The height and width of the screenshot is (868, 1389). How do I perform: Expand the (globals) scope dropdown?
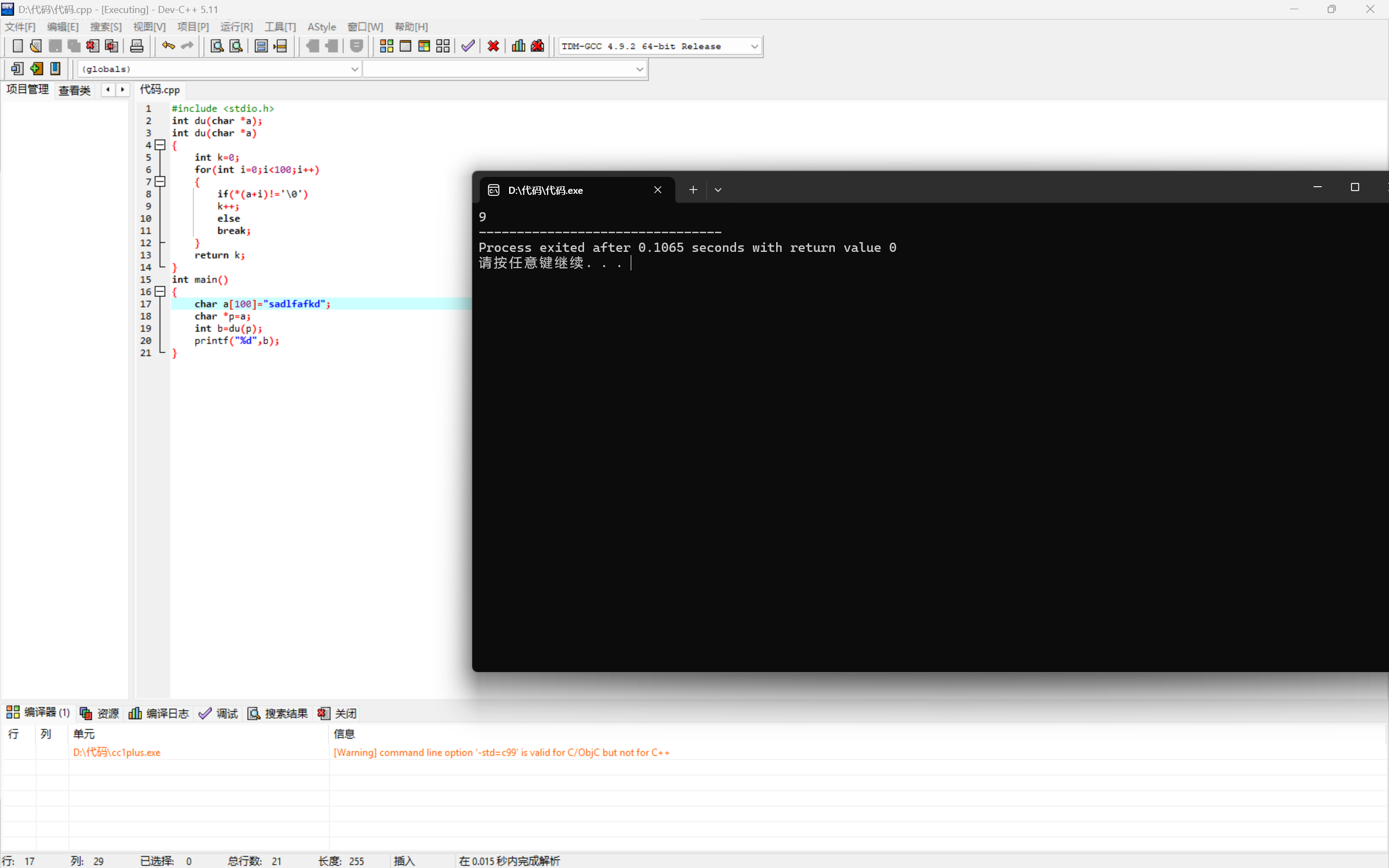354,69
